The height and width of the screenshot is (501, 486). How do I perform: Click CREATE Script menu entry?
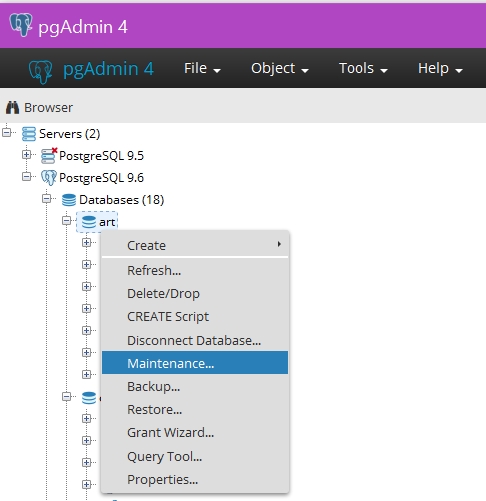point(195,317)
